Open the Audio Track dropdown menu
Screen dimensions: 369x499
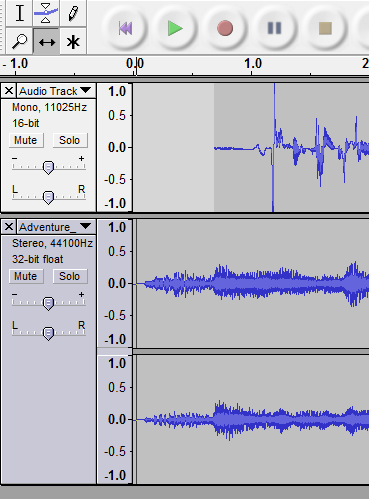pos(56,91)
